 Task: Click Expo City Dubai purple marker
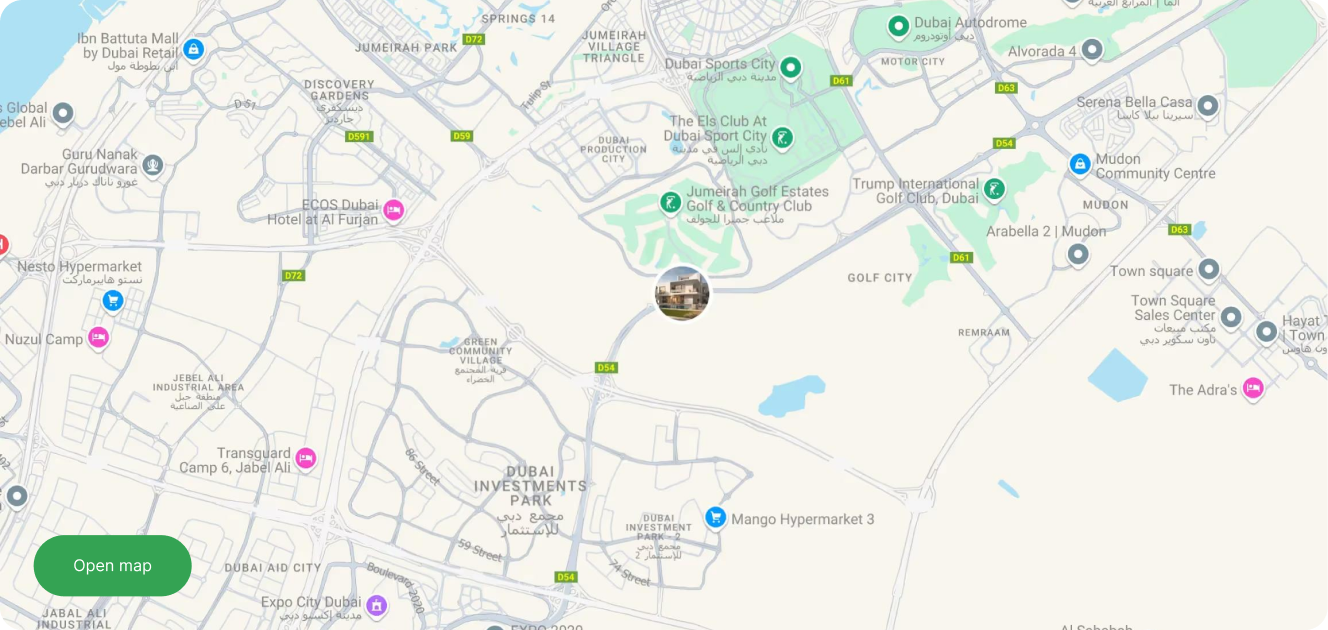pyautogui.click(x=376, y=605)
